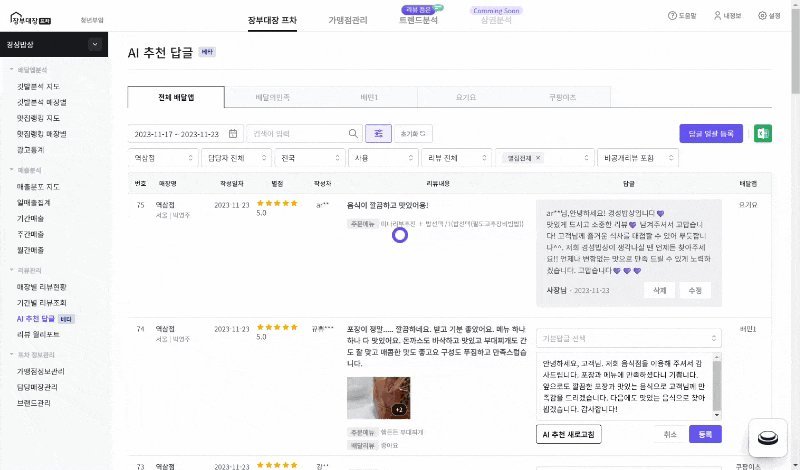The image size is (800, 470).
Task: Open the star-rating multi-select dropdown arrow
Action: 586,158
